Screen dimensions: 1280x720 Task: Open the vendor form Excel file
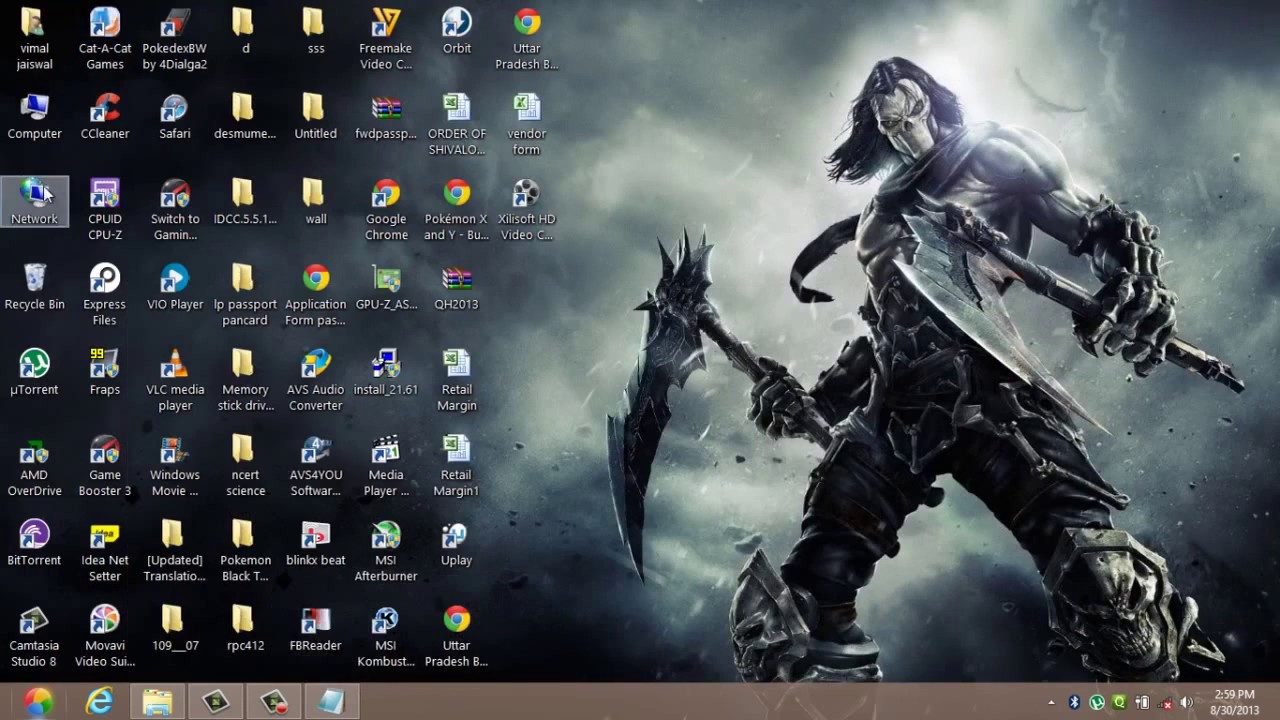point(527,125)
